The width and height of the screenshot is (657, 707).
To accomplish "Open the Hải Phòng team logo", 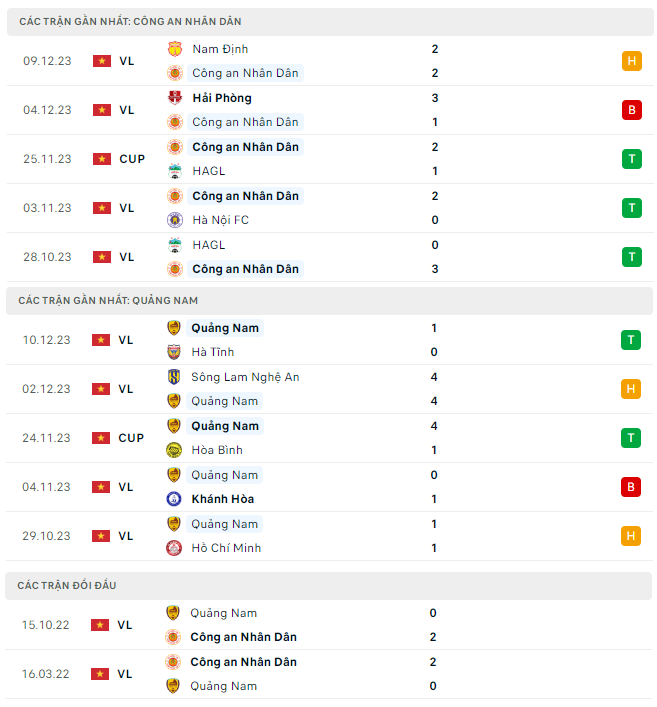I will (x=174, y=98).
